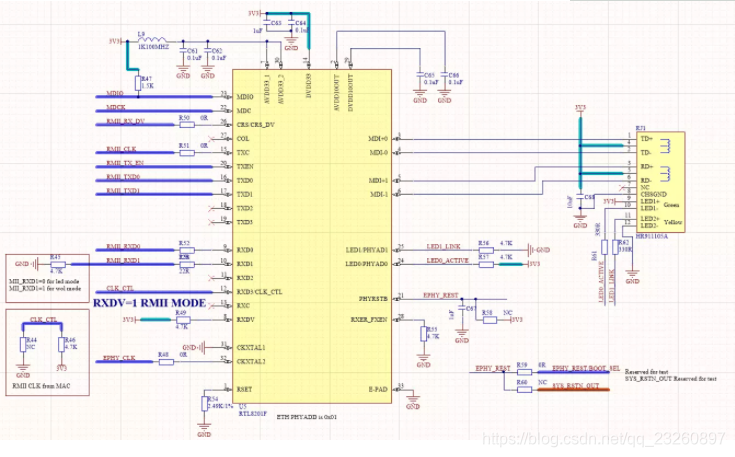
Task: Click the RMII_RXD1 net label
Action: 123,261
